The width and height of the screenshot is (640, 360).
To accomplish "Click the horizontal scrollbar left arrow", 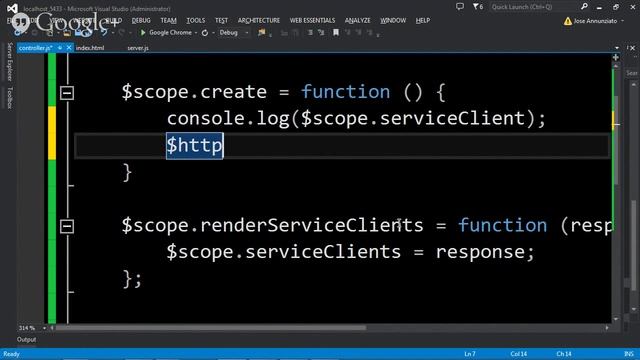I will click(x=52, y=327).
